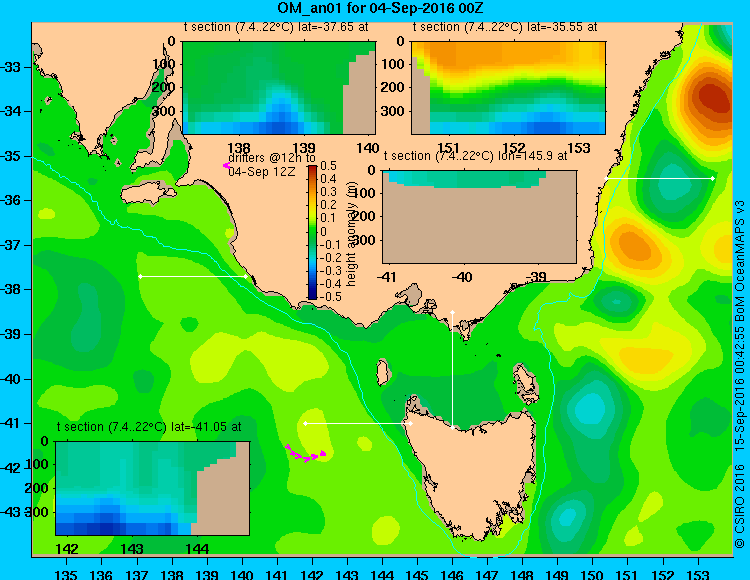Click King Island in western Bass Strait

382,372
